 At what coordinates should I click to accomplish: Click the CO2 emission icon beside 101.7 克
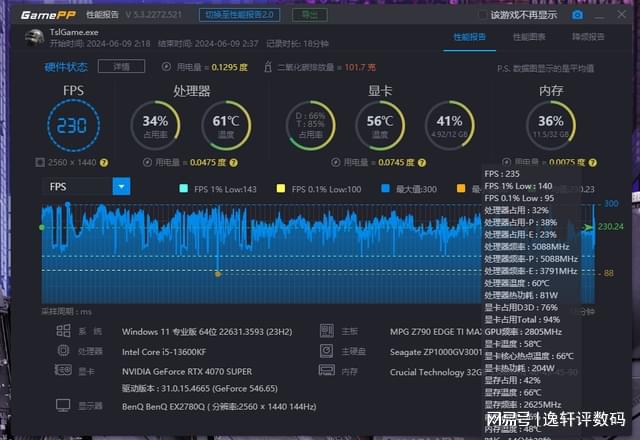pyautogui.click(x=268, y=67)
